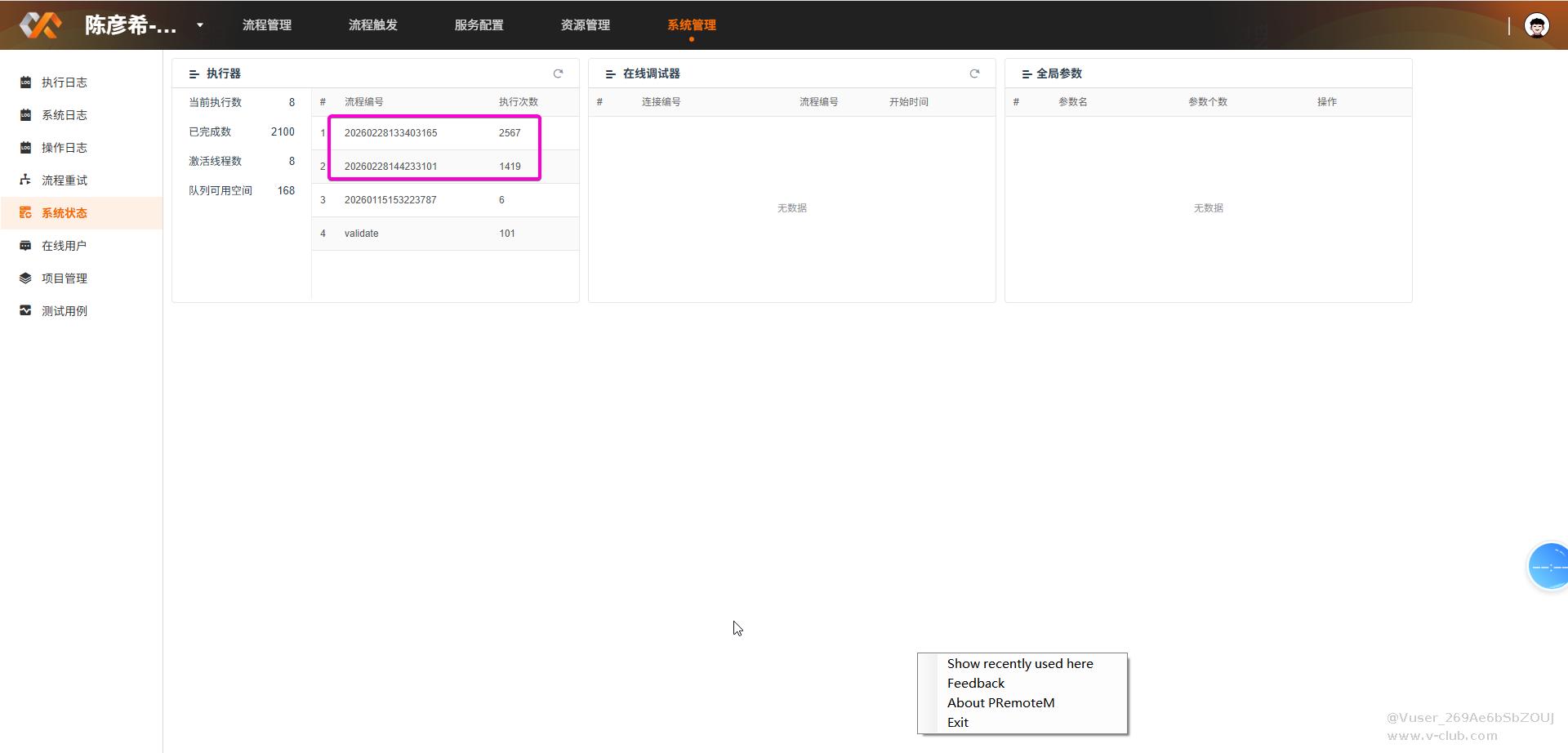The height and width of the screenshot is (753, 1568).
Task: Click the user avatar in header
Action: point(1536,25)
